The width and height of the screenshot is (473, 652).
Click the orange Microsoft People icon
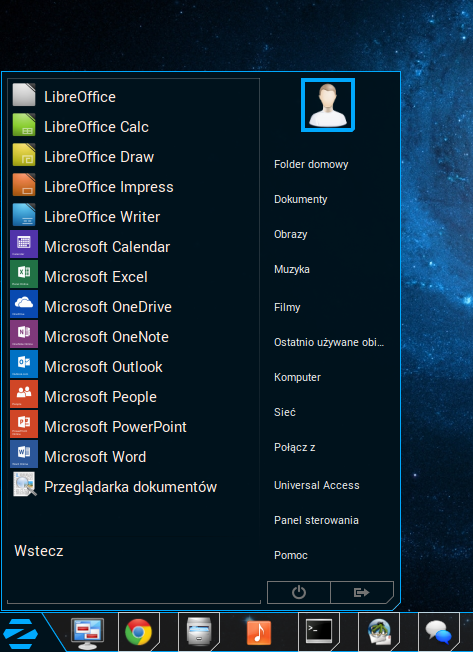24,394
